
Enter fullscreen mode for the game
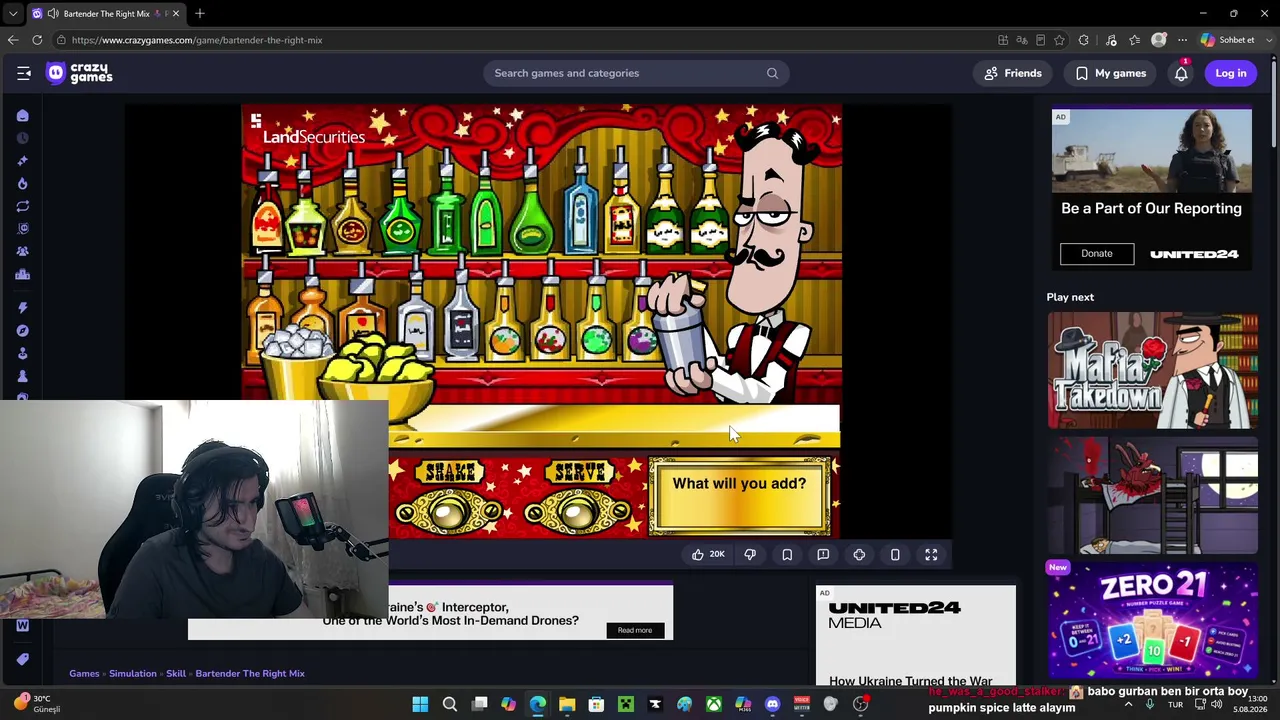point(931,554)
